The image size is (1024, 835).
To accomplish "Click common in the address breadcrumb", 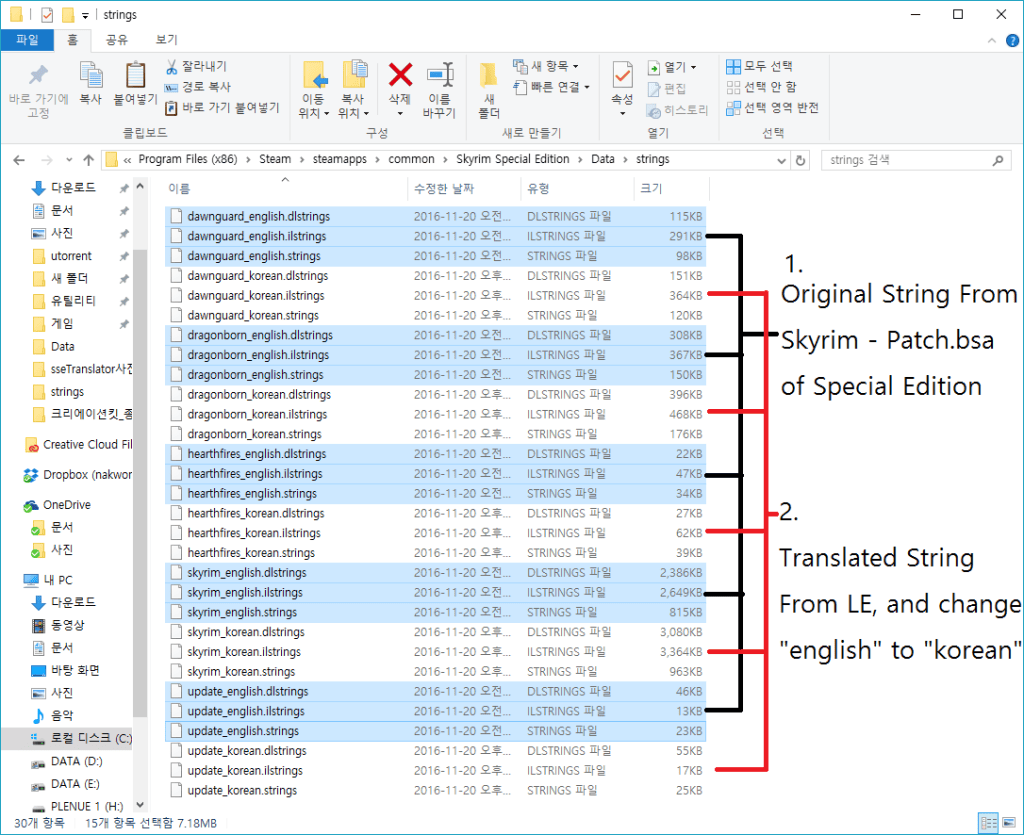I will (x=411, y=159).
